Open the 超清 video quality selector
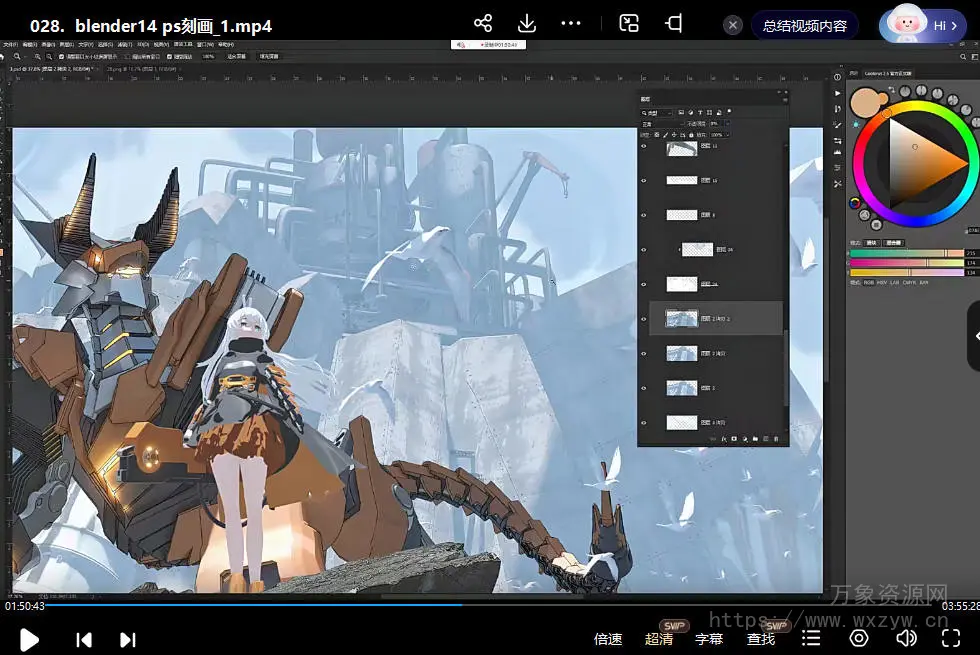Image resolution: width=980 pixels, height=655 pixels. coord(659,639)
